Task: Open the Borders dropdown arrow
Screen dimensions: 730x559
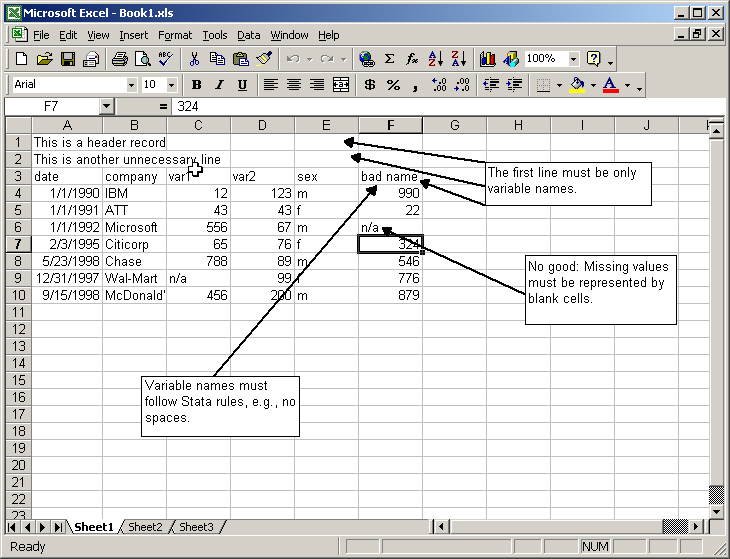Action: click(x=559, y=85)
